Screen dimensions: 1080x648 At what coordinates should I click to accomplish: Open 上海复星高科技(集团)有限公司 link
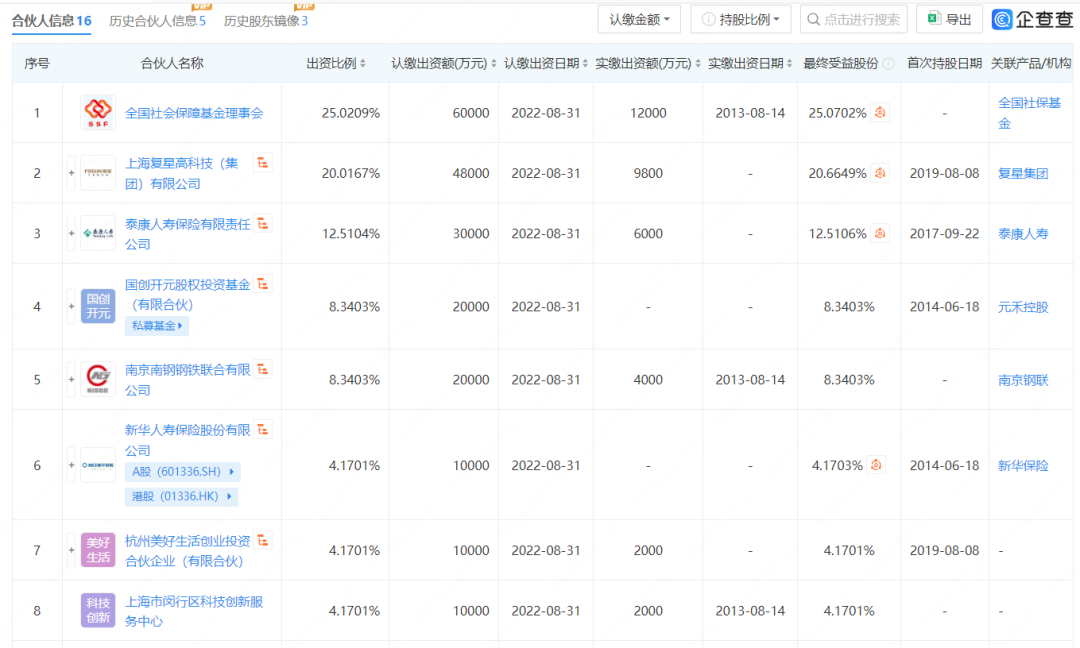click(182, 173)
